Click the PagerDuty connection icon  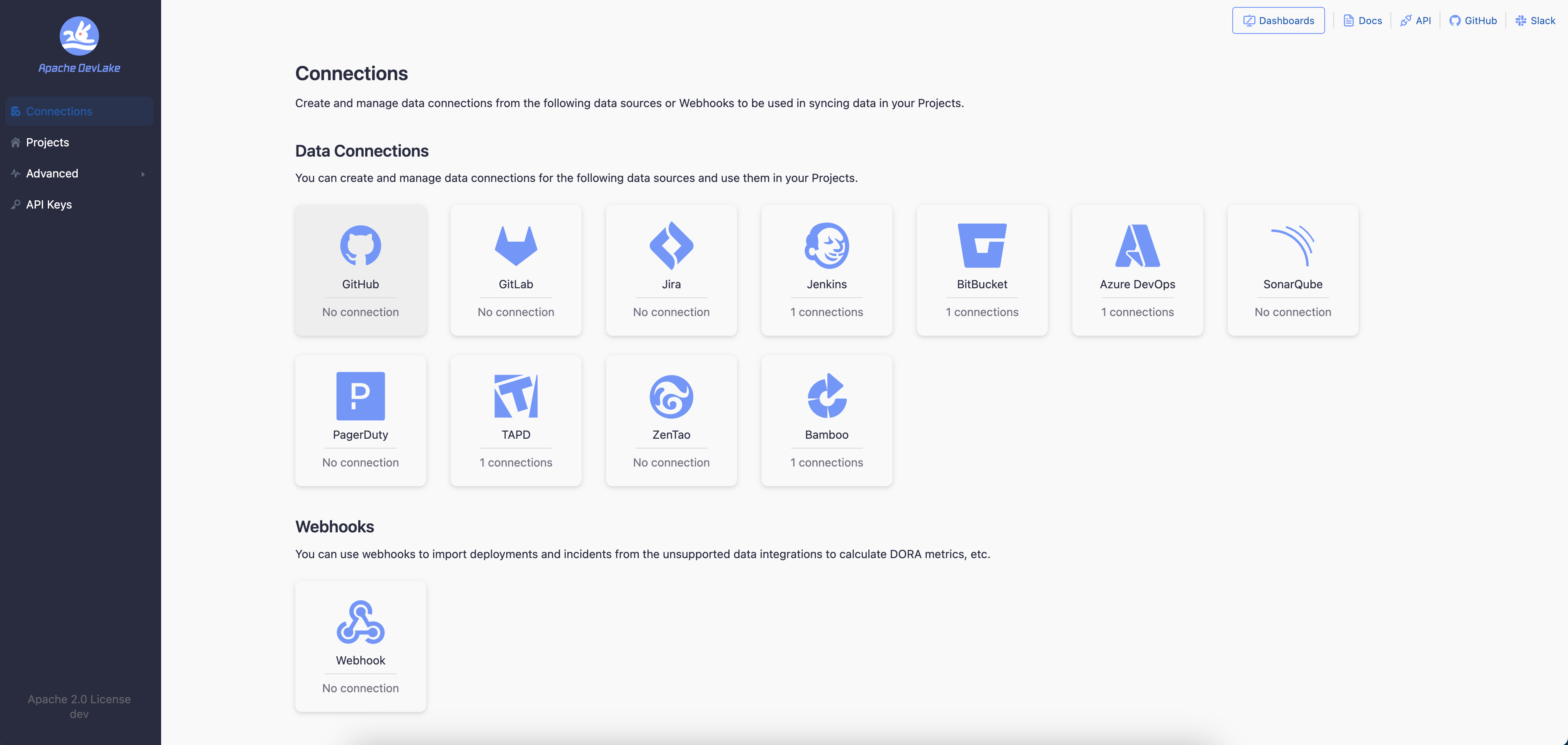[x=360, y=396]
